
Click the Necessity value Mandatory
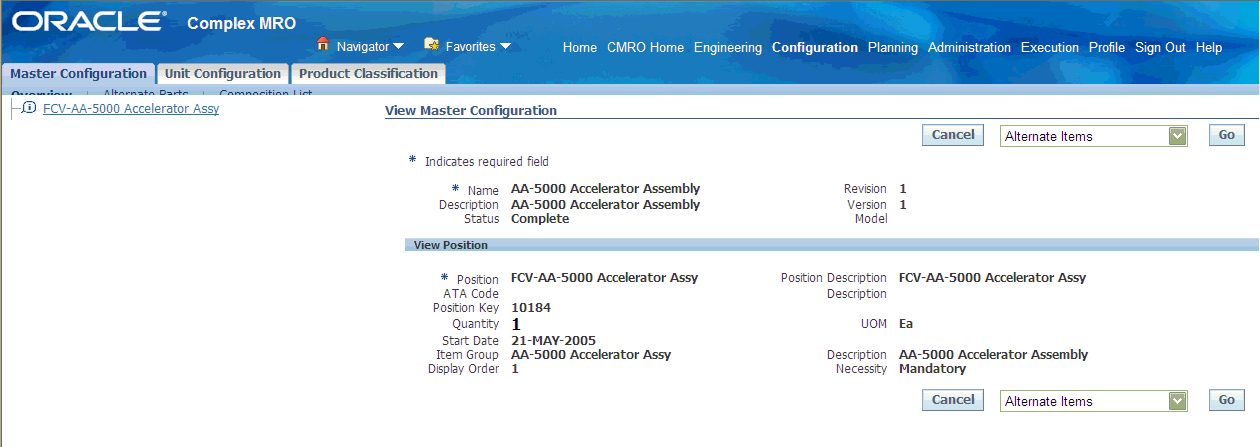pos(932,369)
